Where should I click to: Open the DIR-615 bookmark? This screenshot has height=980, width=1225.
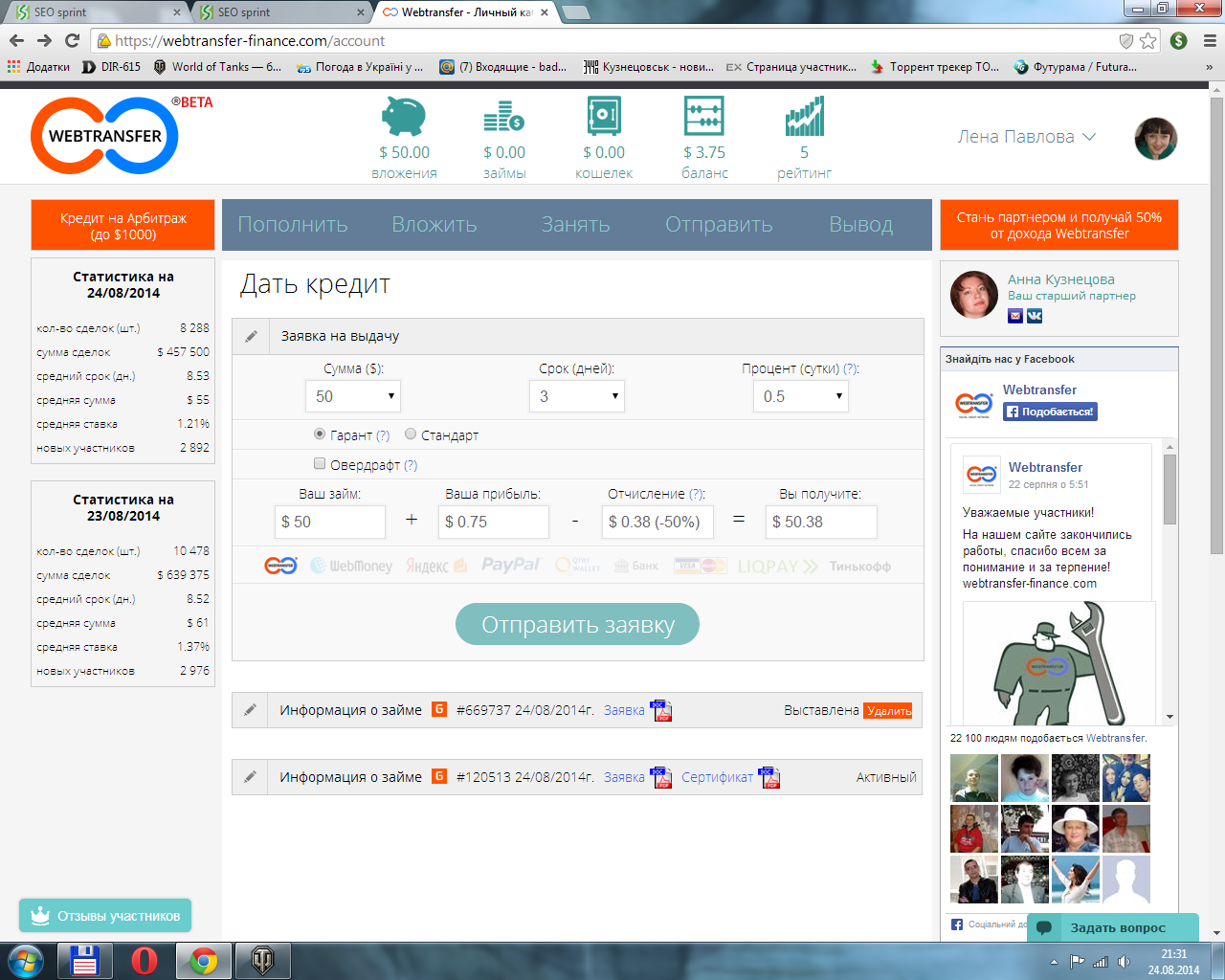pyautogui.click(x=112, y=67)
